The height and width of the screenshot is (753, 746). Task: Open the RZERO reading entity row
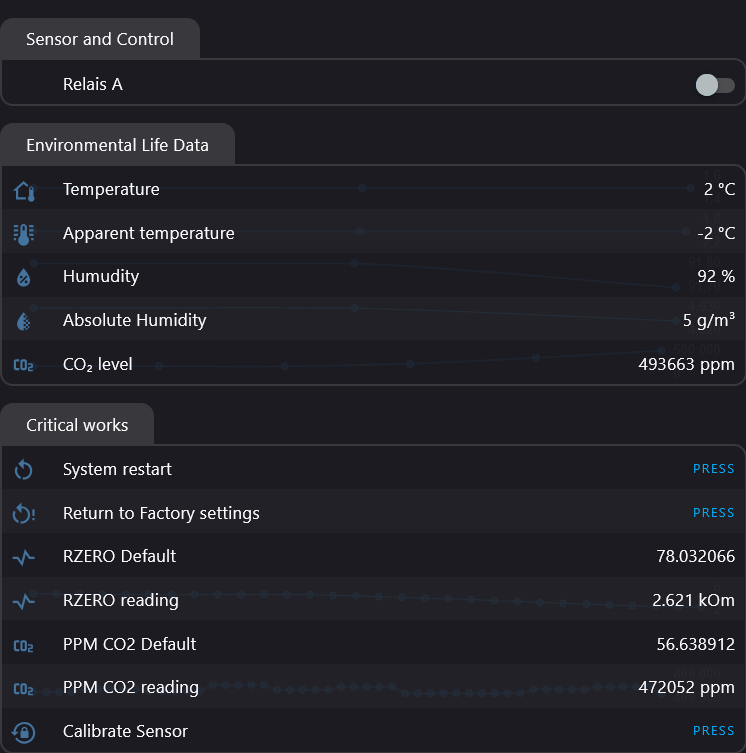[x=121, y=601]
